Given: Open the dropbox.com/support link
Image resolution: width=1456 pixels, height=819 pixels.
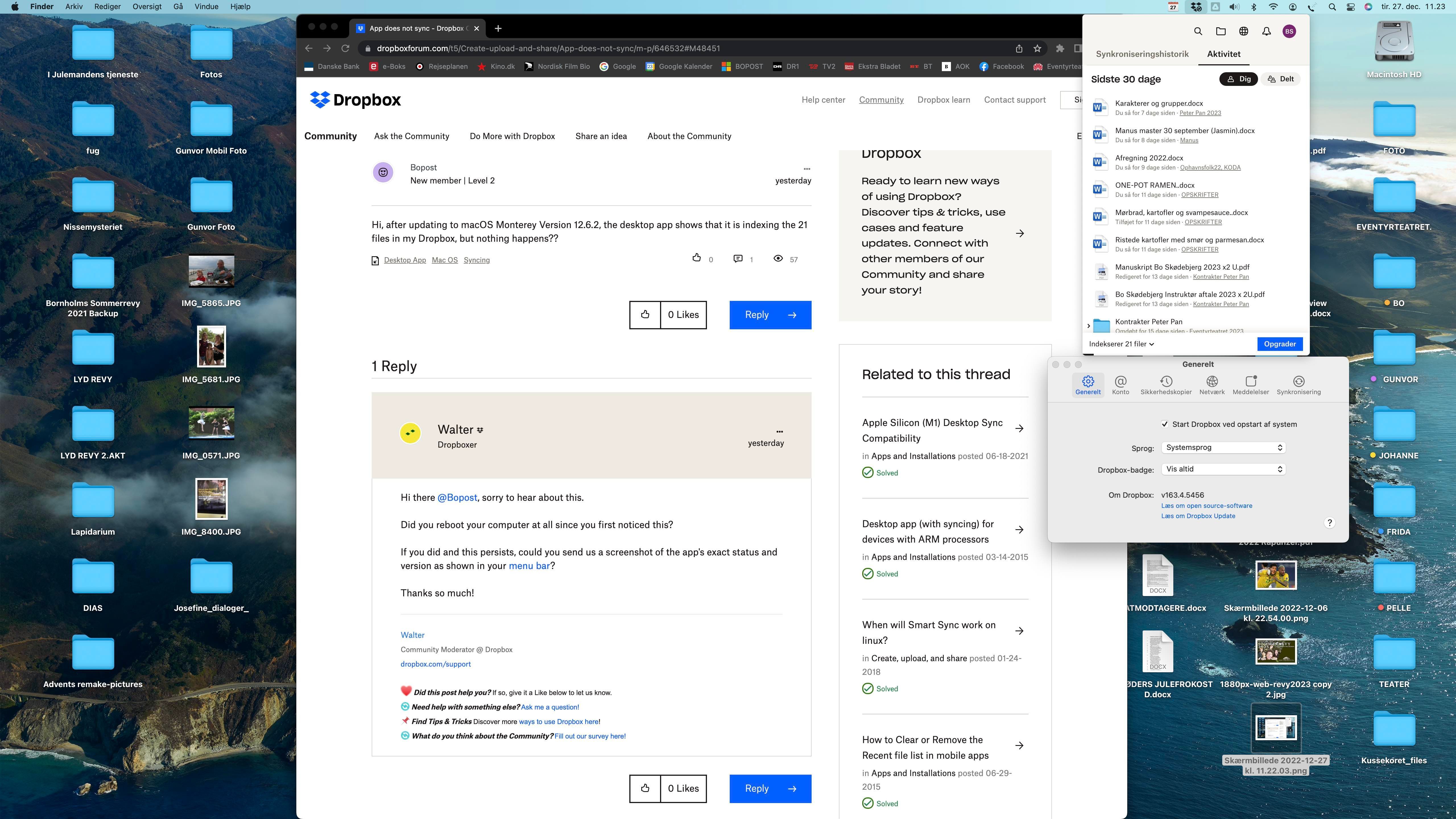Looking at the screenshot, I should [x=435, y=664].
